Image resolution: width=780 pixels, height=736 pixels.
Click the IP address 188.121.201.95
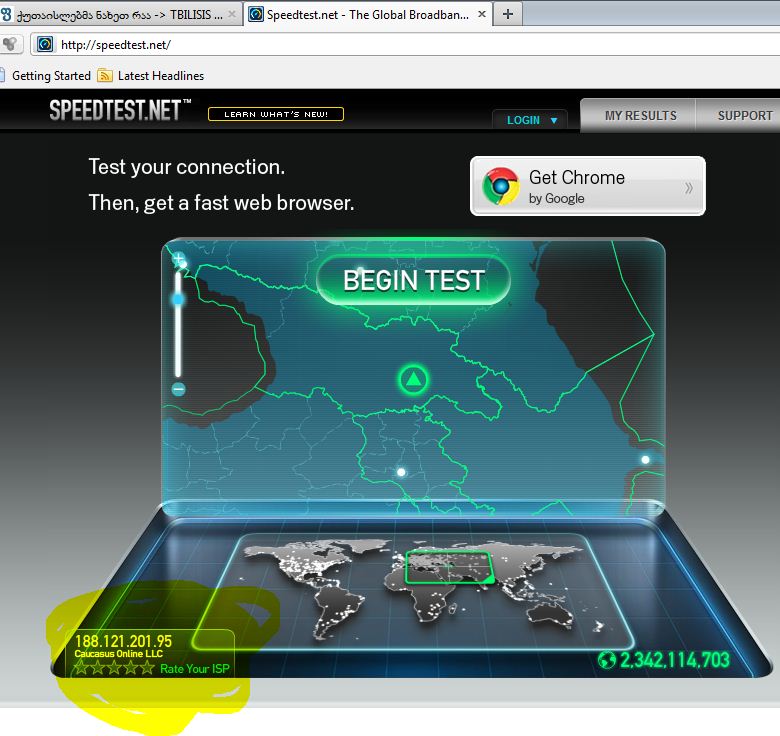click(x=123, y=641)
